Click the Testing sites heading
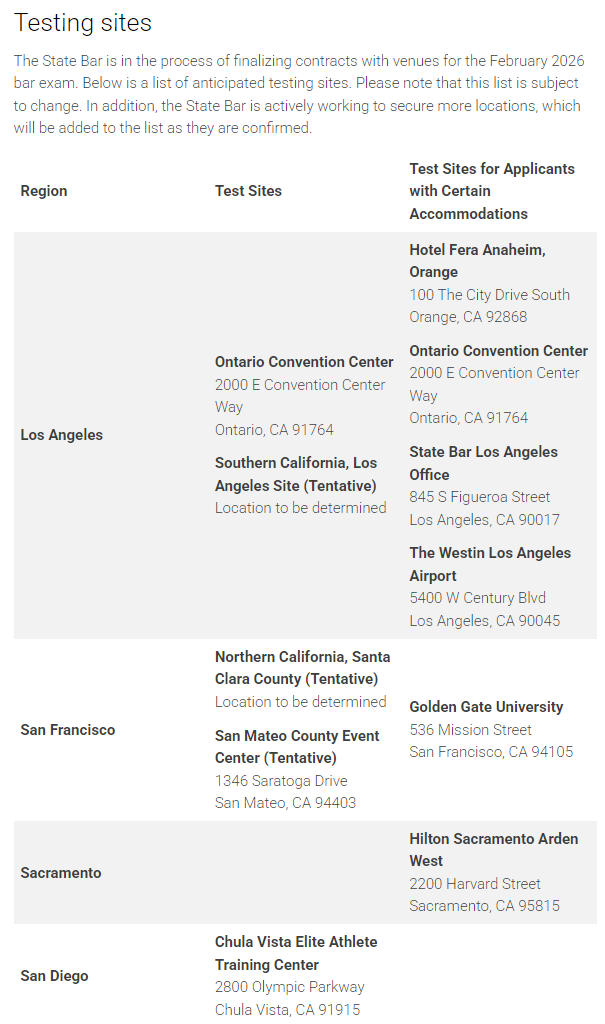The width and height of the screenshot is (605, 1024). point(83,23)
